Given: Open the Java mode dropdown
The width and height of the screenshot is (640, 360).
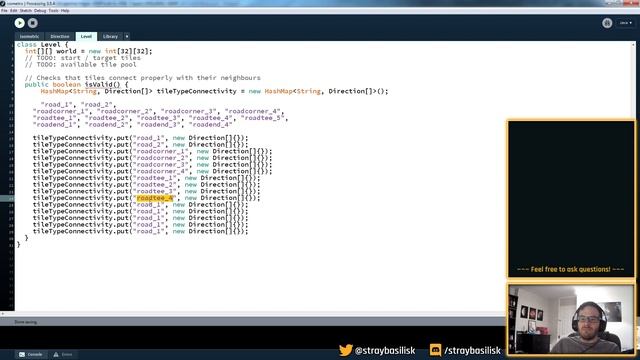Looking at the screenshot, I should pos(626,23).
